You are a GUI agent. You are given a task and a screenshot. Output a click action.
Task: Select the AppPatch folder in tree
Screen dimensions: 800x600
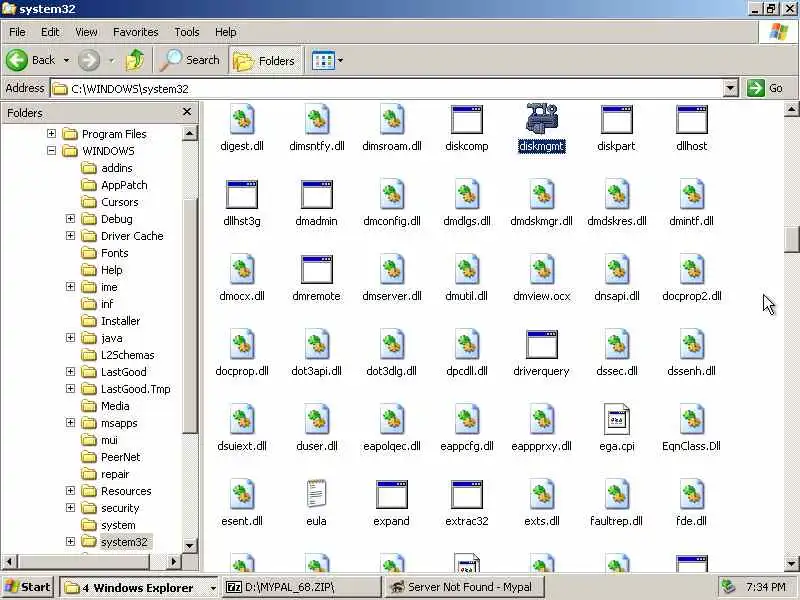(x=124, y=185)
